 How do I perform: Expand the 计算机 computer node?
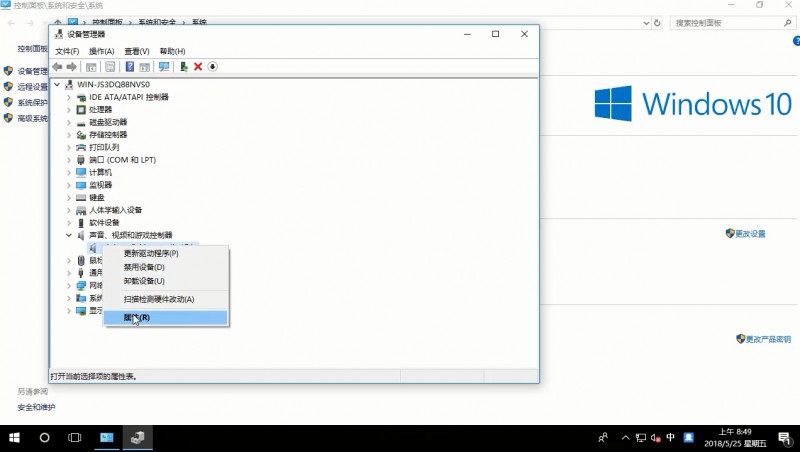[69, 172]
